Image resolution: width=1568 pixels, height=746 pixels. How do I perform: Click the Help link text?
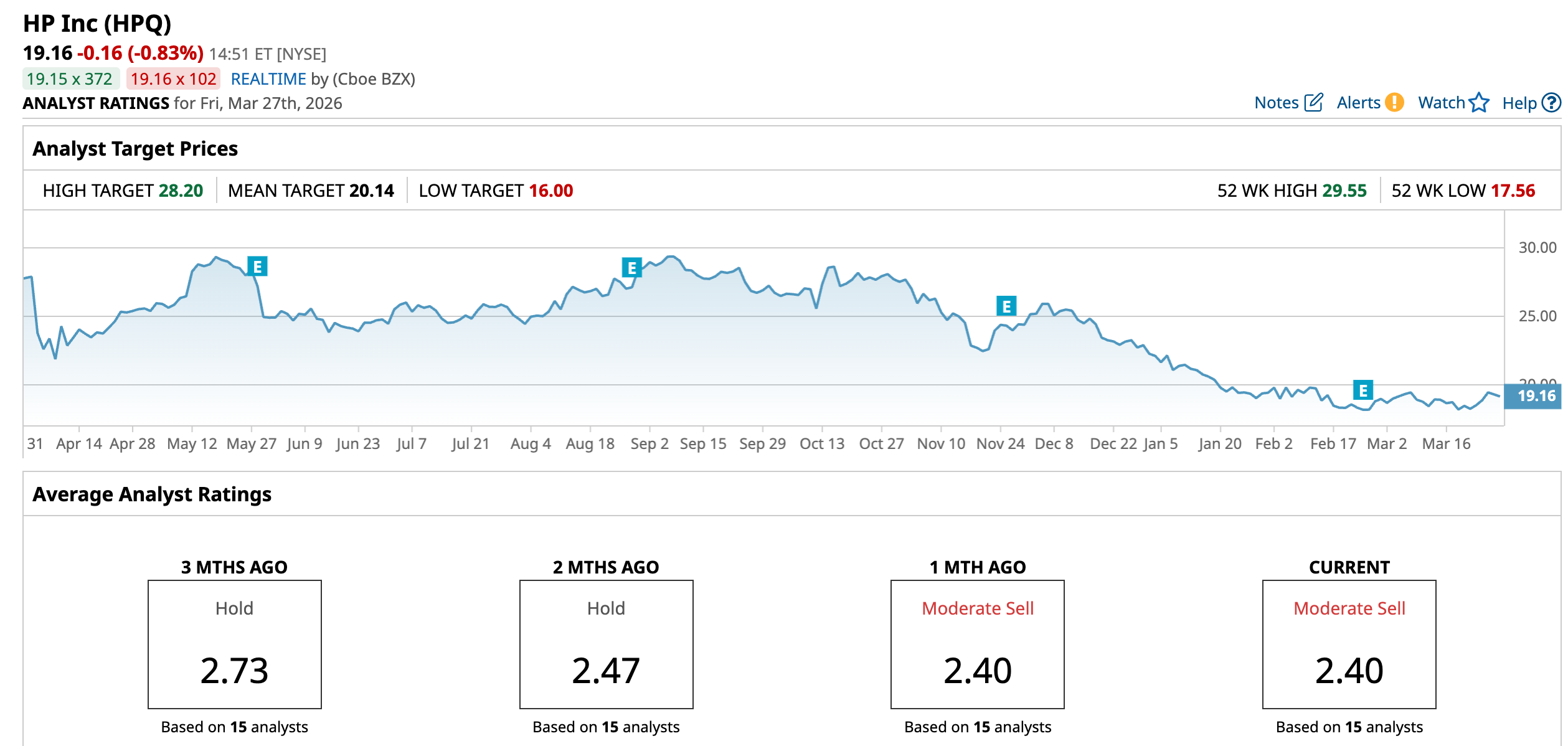tap(1519, 103)
